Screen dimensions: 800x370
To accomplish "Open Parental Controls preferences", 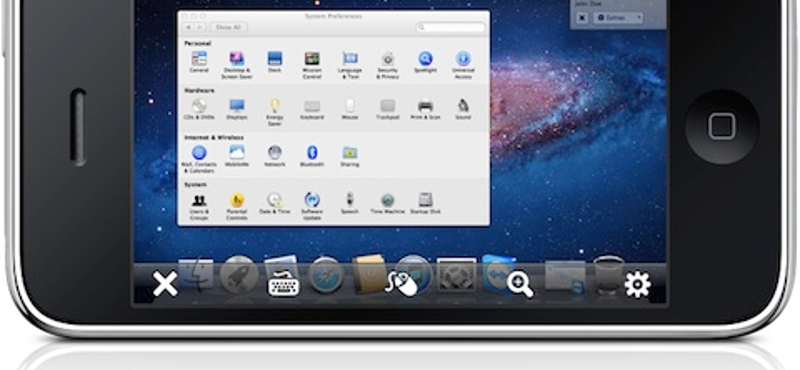I will click(x=237, y=206).
